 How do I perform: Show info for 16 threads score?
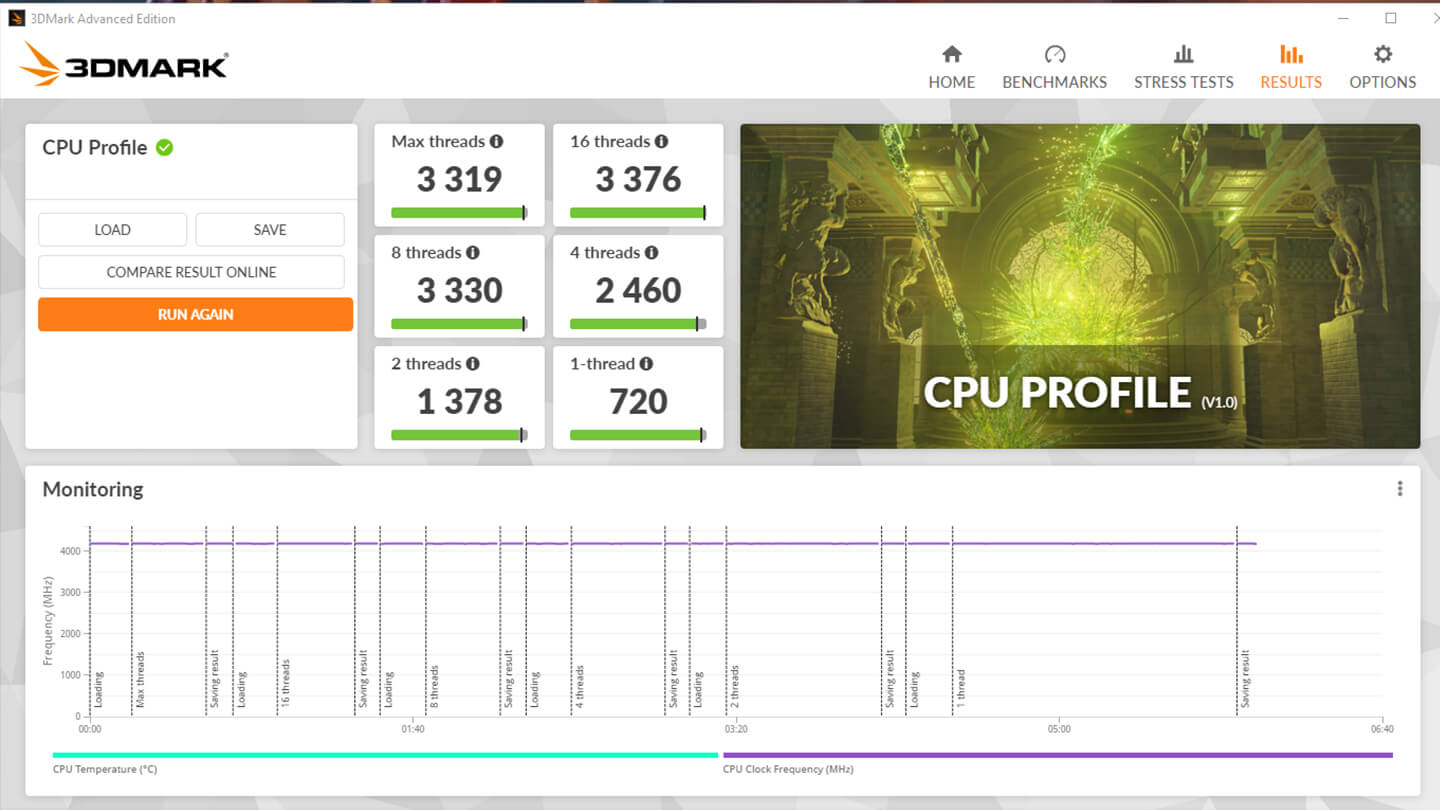pos(661,142)
